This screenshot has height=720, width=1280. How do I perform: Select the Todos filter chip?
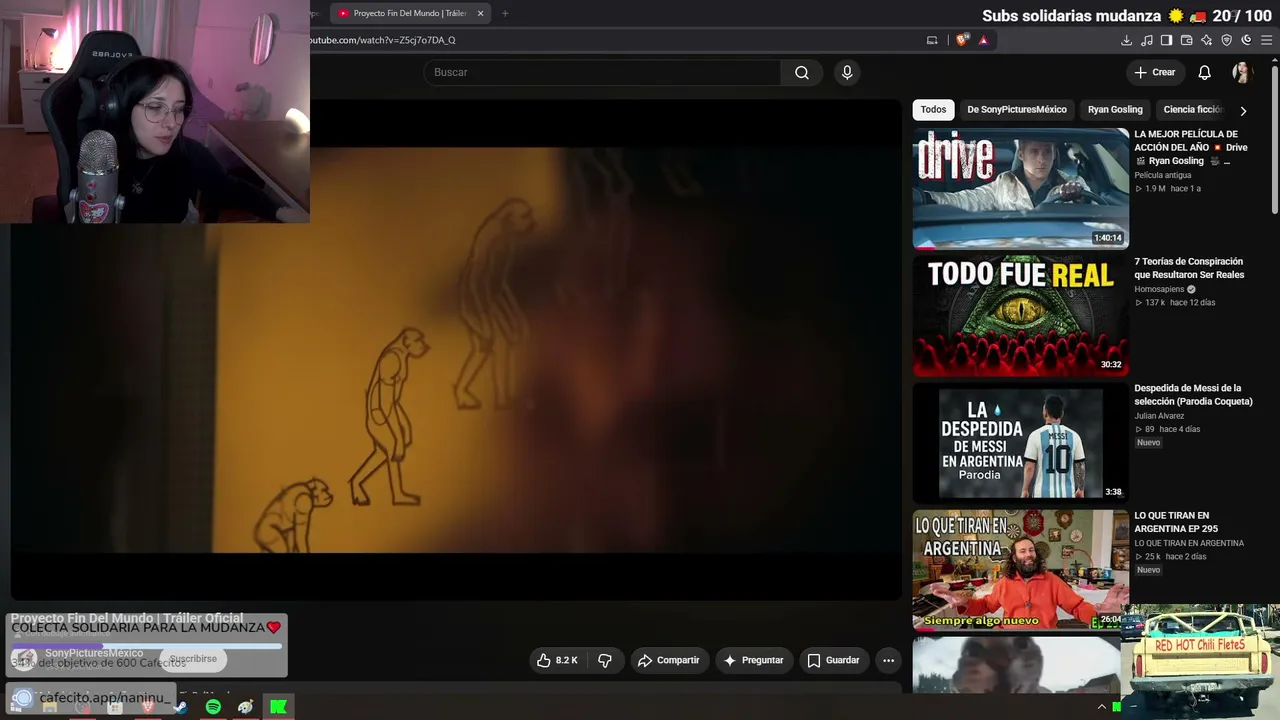[x=933, y=110]
